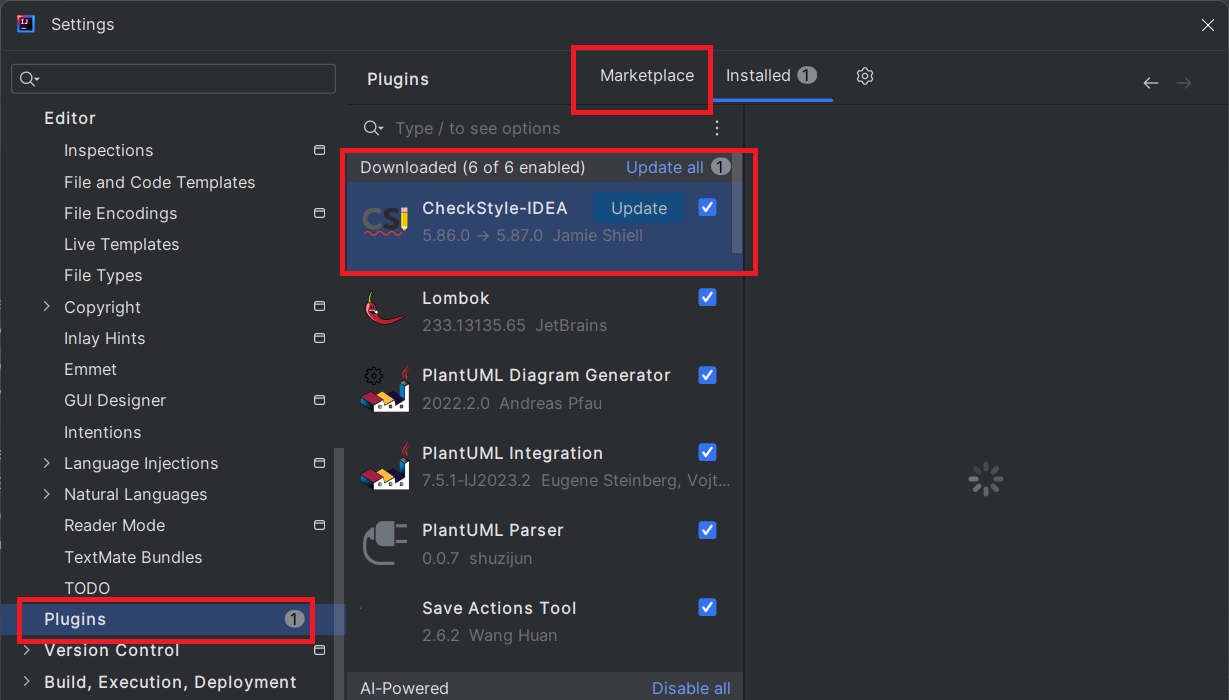Click the settings search input field
Image resolution: width=1229 pixels, height=700 pixels.
tap(173, 79)
